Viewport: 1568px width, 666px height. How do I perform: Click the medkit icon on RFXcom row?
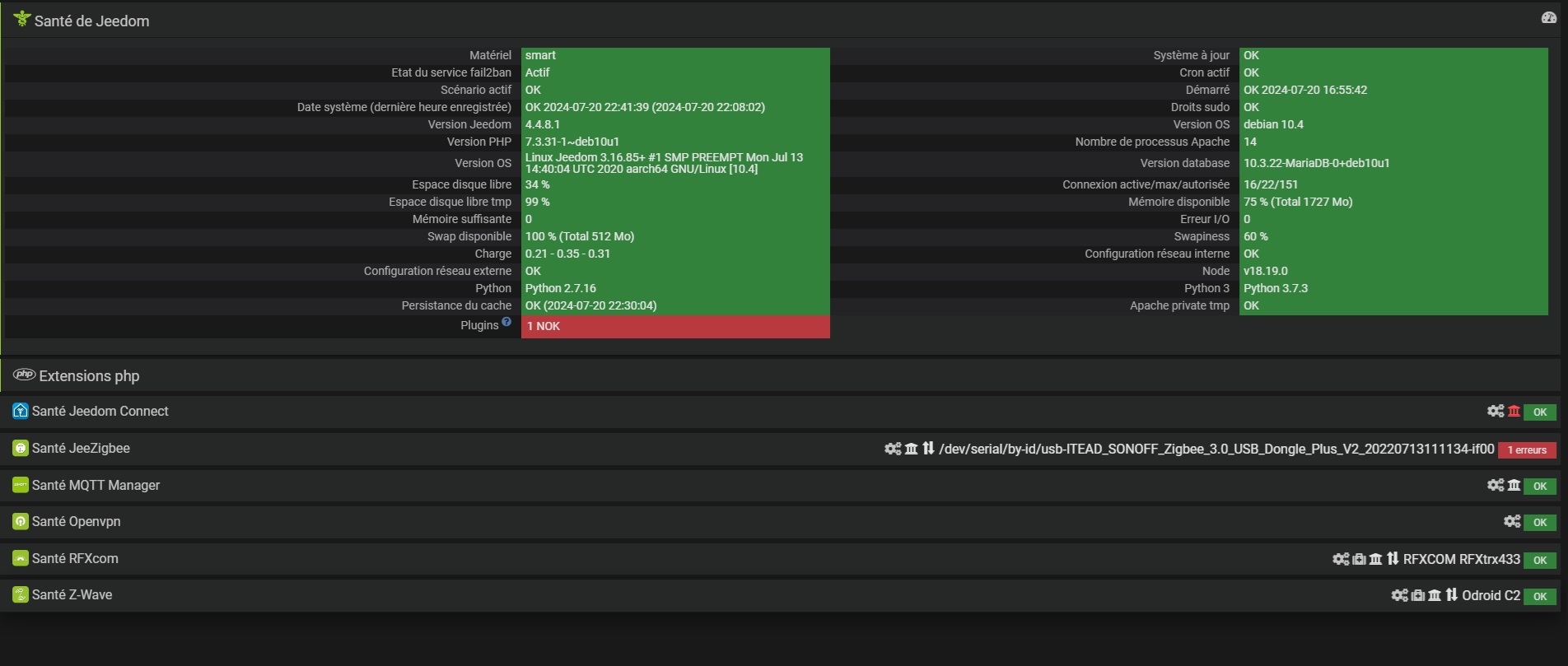click(x=1359, y=559)
